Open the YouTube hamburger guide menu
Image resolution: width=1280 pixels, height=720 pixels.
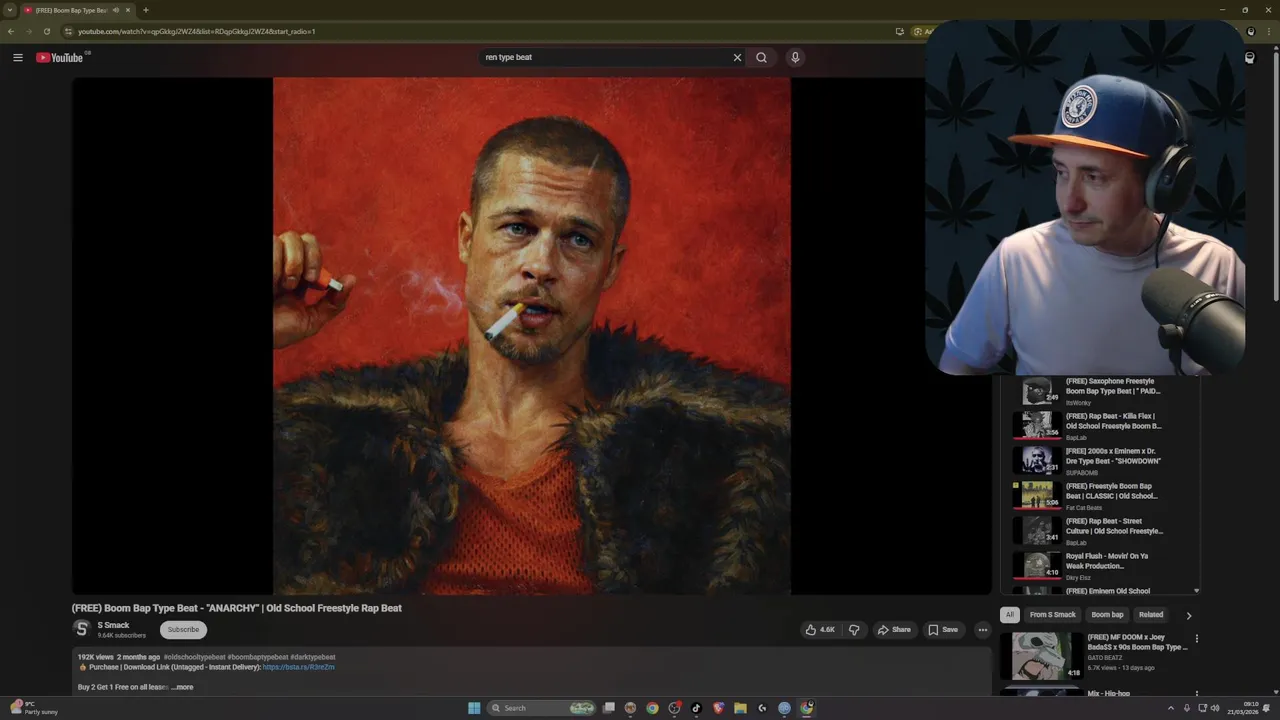tap(17, 57)
